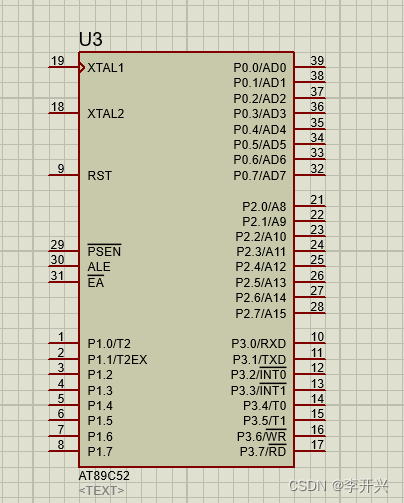Select the P2.3/A11 pin label

coord(261,252)
